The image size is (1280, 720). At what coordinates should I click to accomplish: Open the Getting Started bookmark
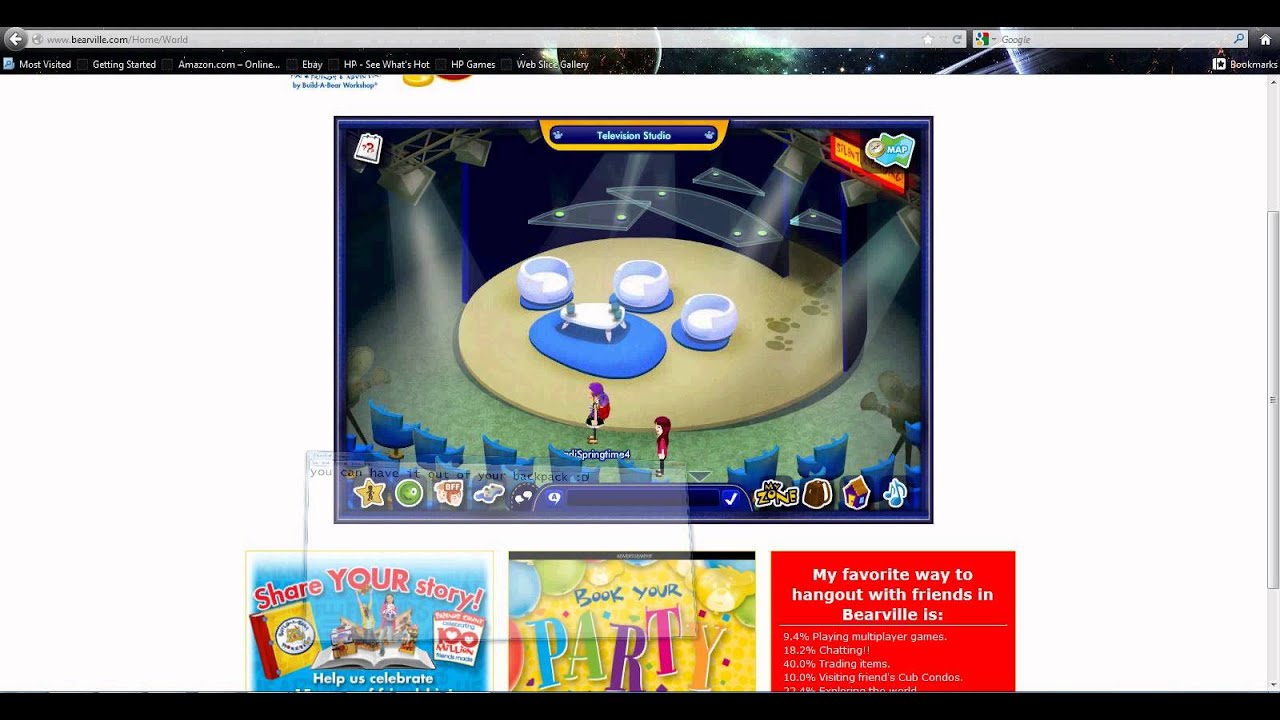click(x=116, y=64)
